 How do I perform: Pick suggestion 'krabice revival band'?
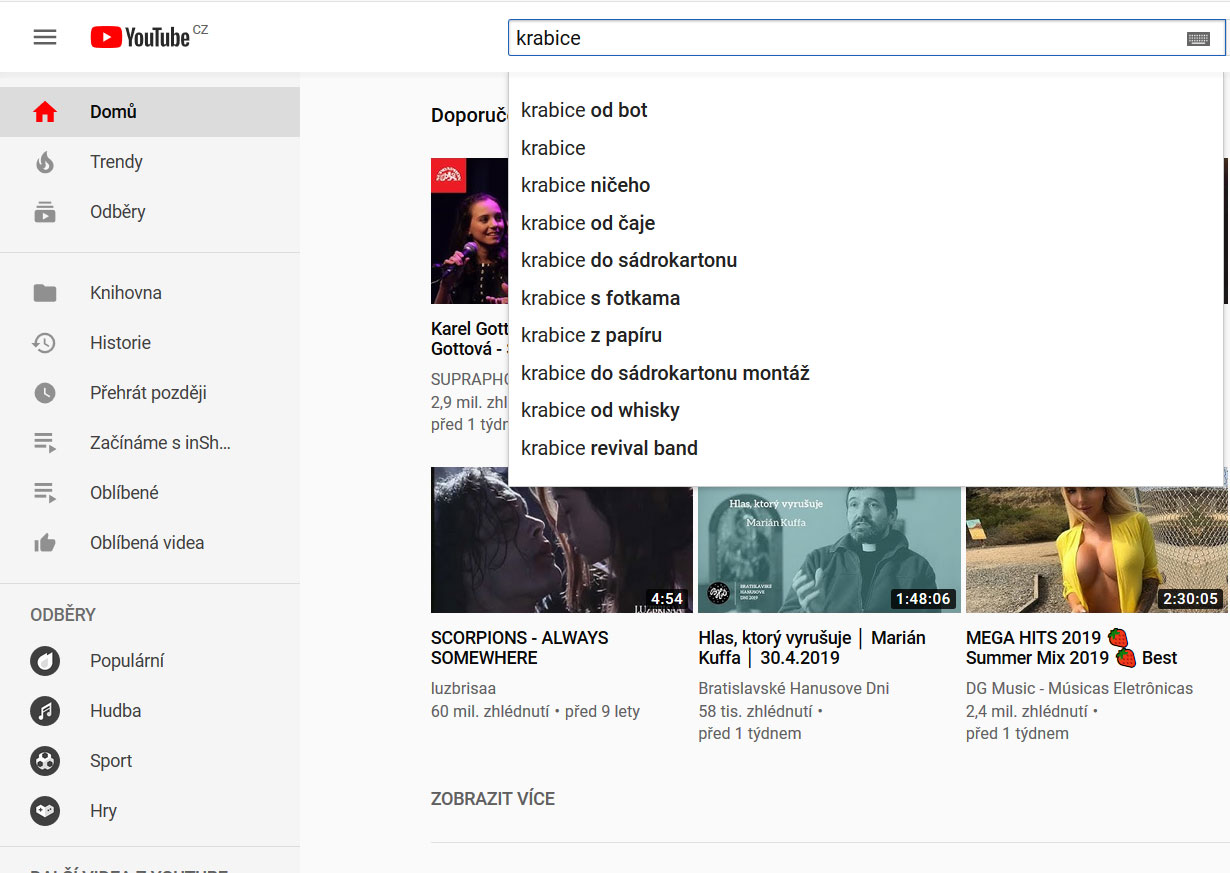click(609, 448)
